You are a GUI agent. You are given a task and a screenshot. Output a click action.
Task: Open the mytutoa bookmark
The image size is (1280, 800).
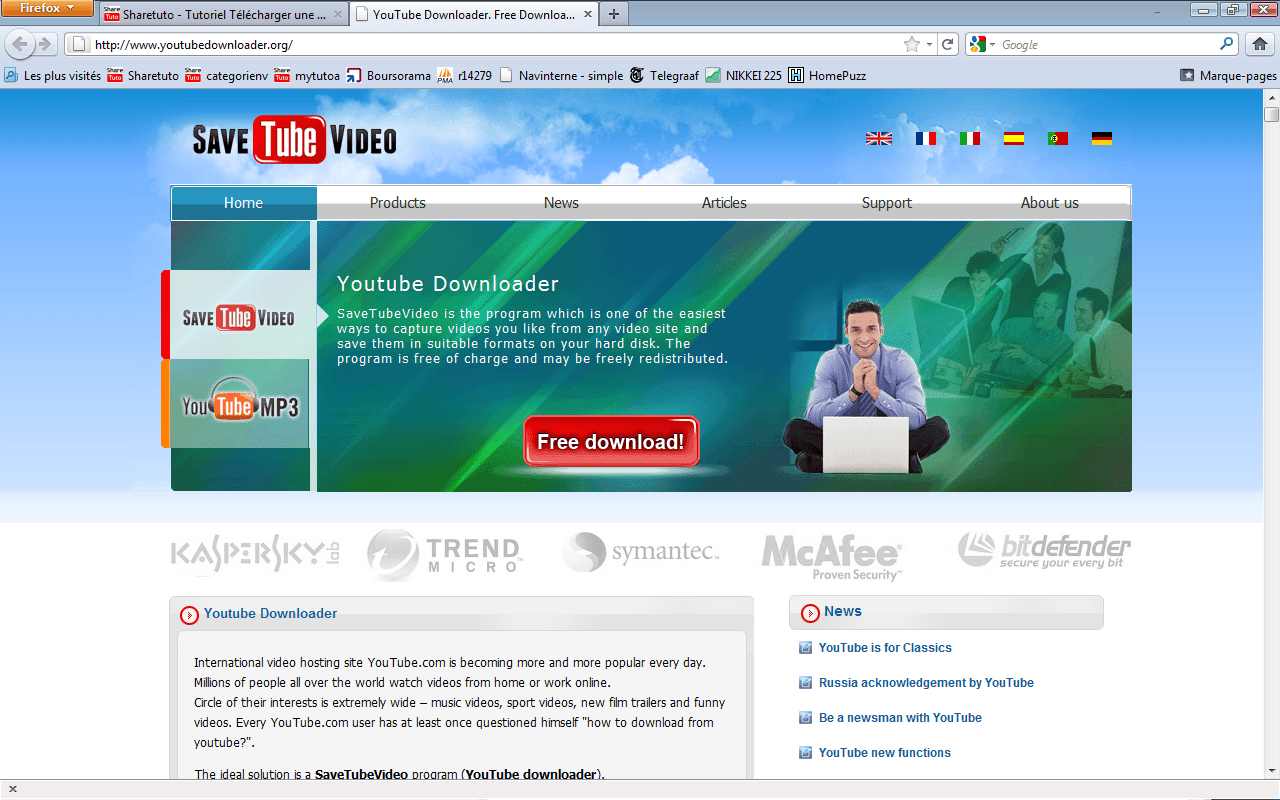coord(307,75)
